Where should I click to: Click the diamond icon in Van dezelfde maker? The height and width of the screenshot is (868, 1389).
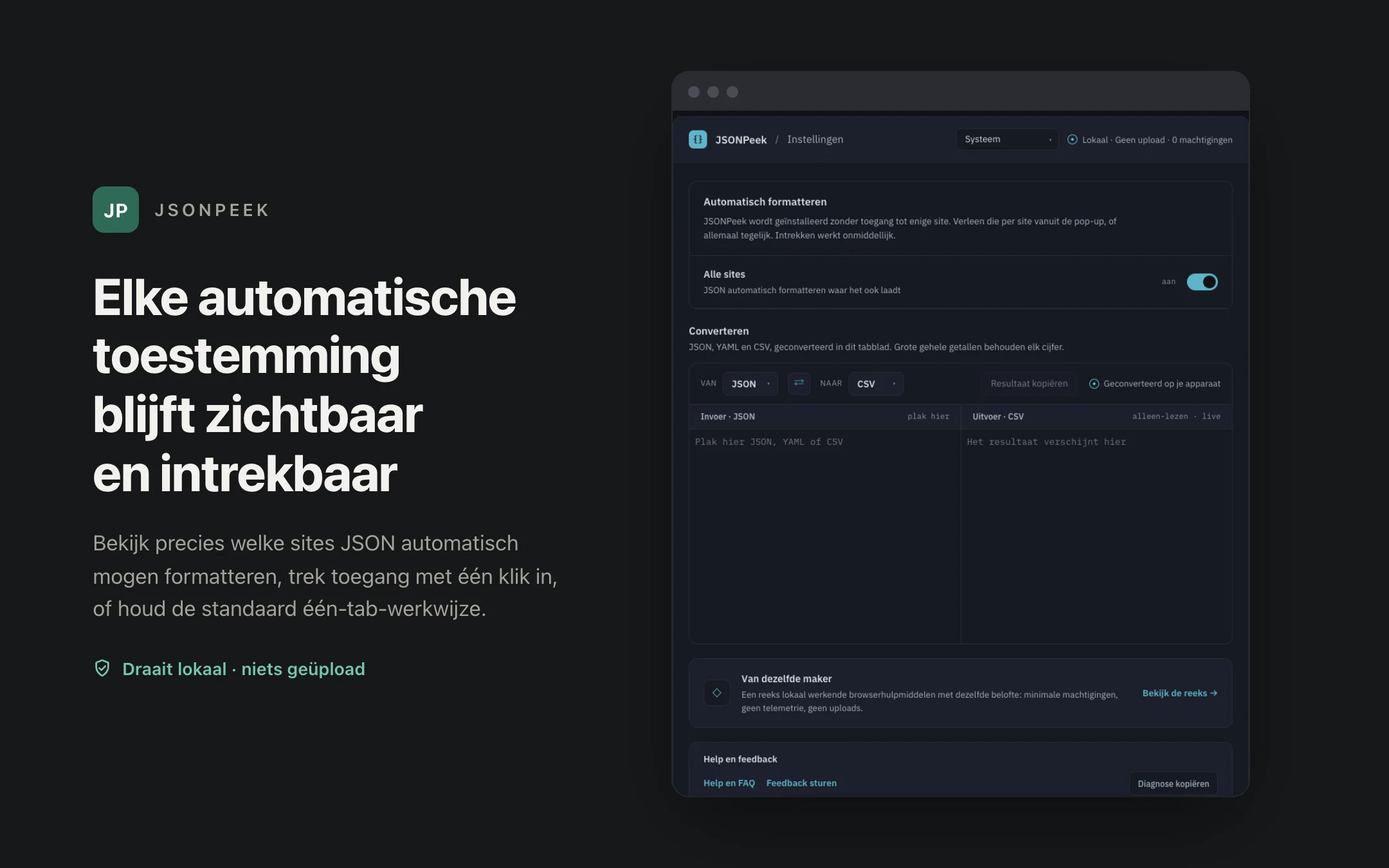716,693
